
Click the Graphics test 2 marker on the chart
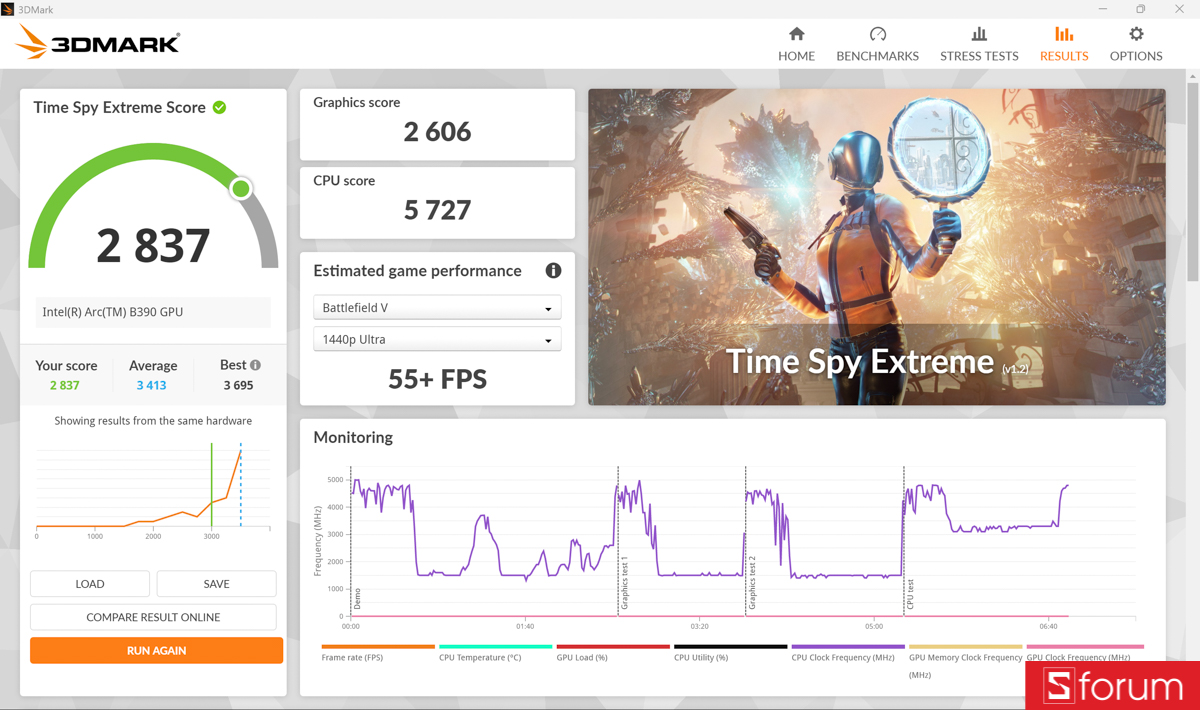tap(752, 583)
